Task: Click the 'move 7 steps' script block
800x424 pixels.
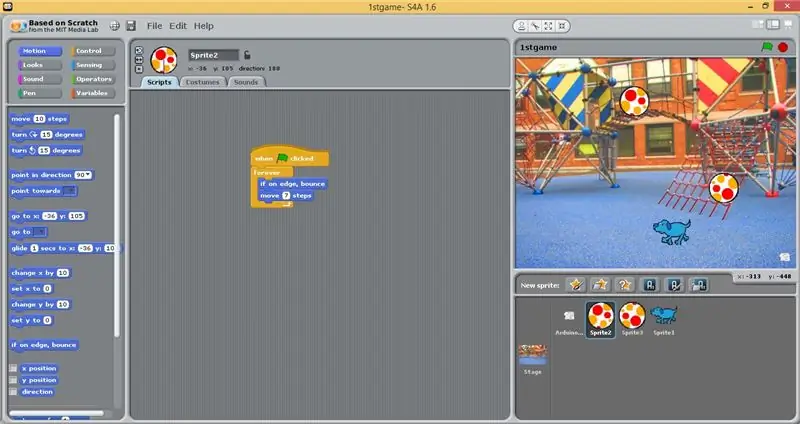Action: point(285,196)
